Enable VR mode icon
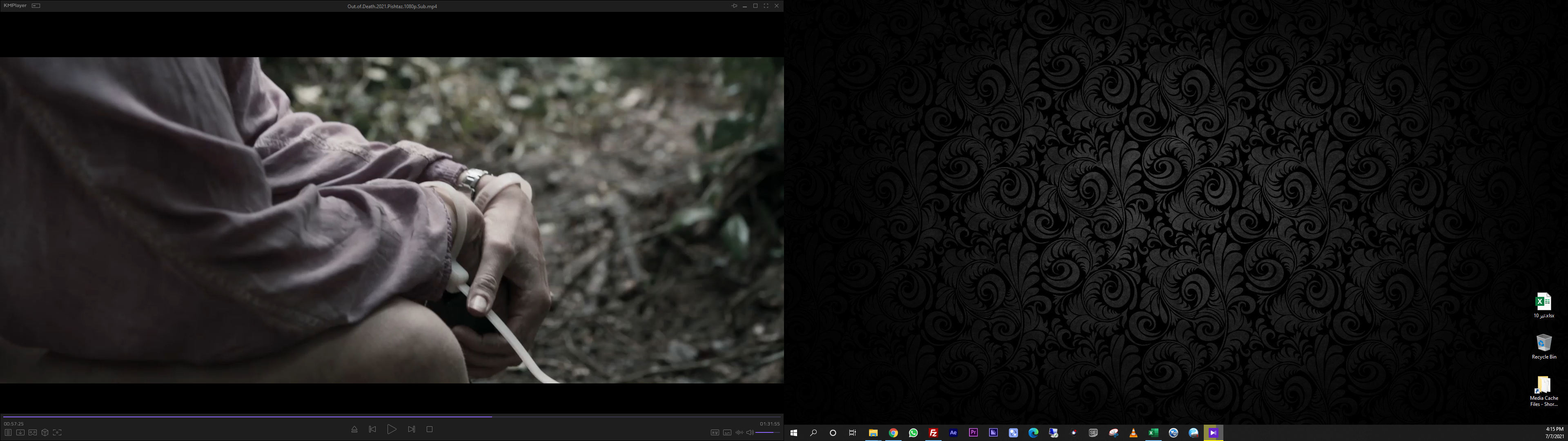This screenshot has height=441, width=1568. 33,432
